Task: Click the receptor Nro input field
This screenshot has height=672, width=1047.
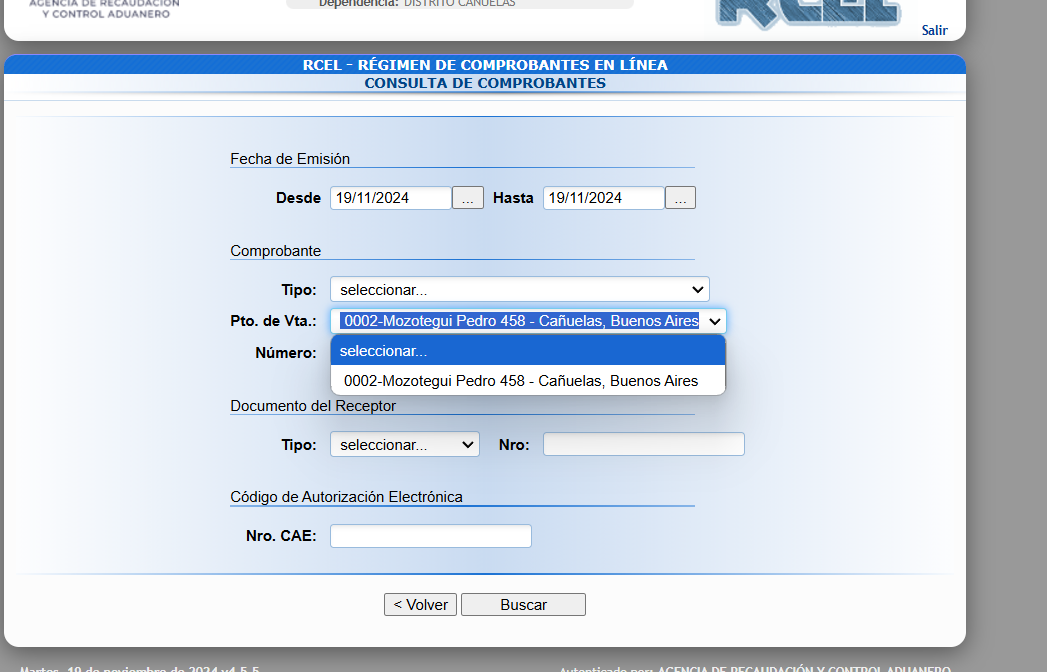Action: tap(643, 444)
